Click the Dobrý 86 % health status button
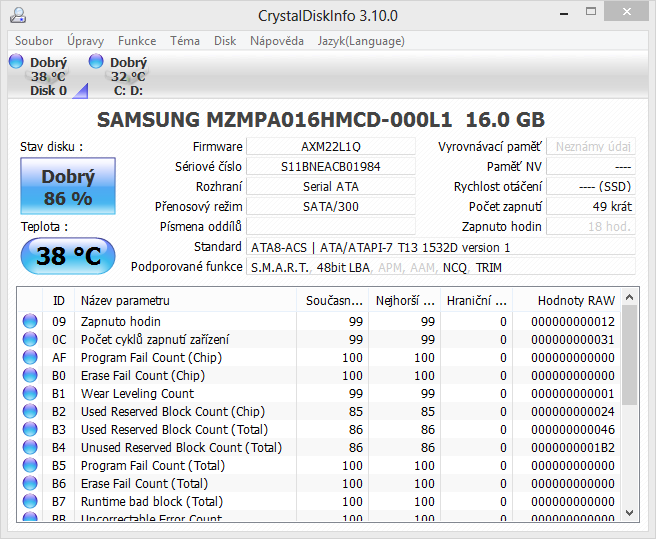Image resolution: width=656 pixels, height=539 pixels. (68, 187)
